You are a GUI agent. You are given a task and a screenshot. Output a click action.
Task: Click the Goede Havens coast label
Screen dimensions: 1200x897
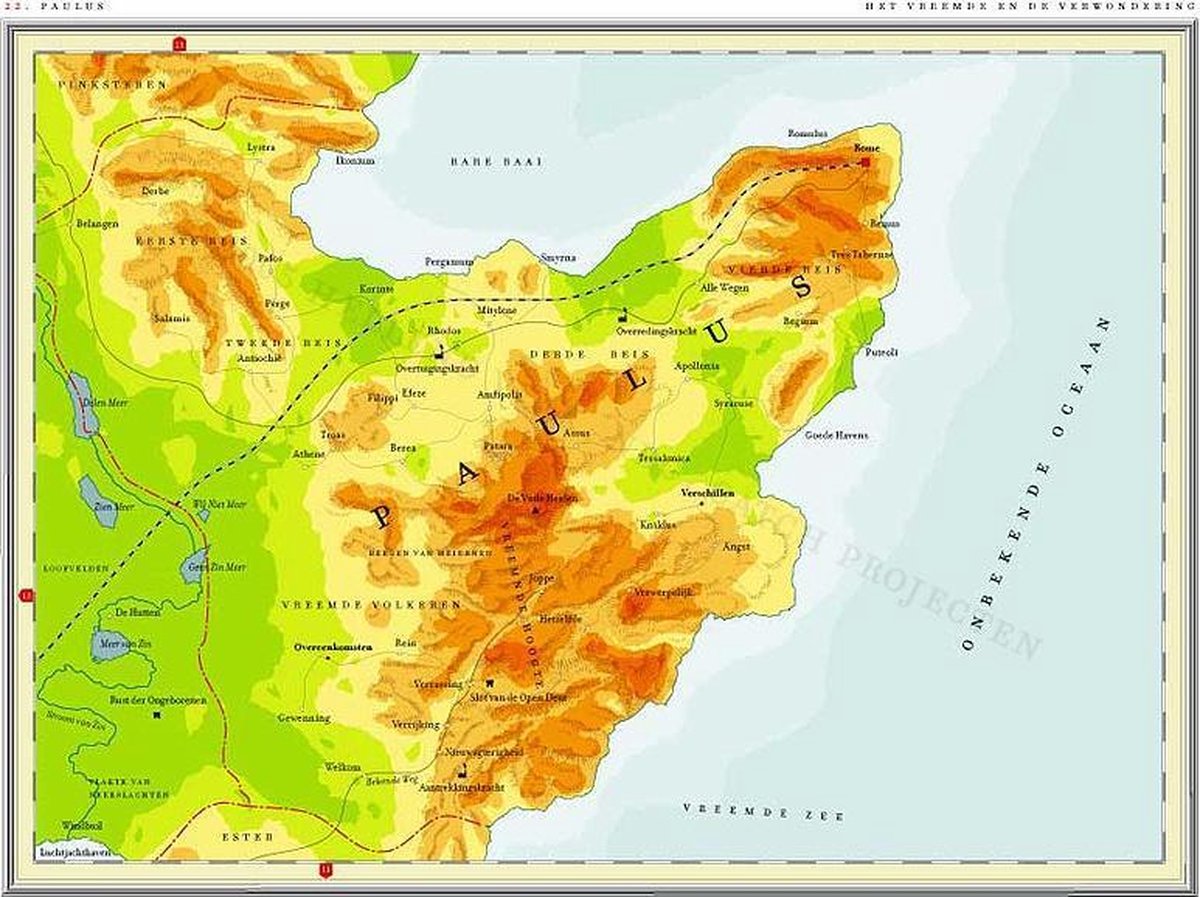pyautogui.click(x=837, y=435)
